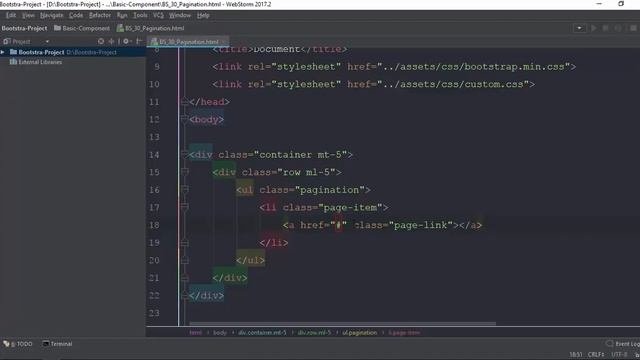The width and height of the screenshot is (640, 360).
Task: Open the Terminal tool window
Action: (x=58, y=344)
